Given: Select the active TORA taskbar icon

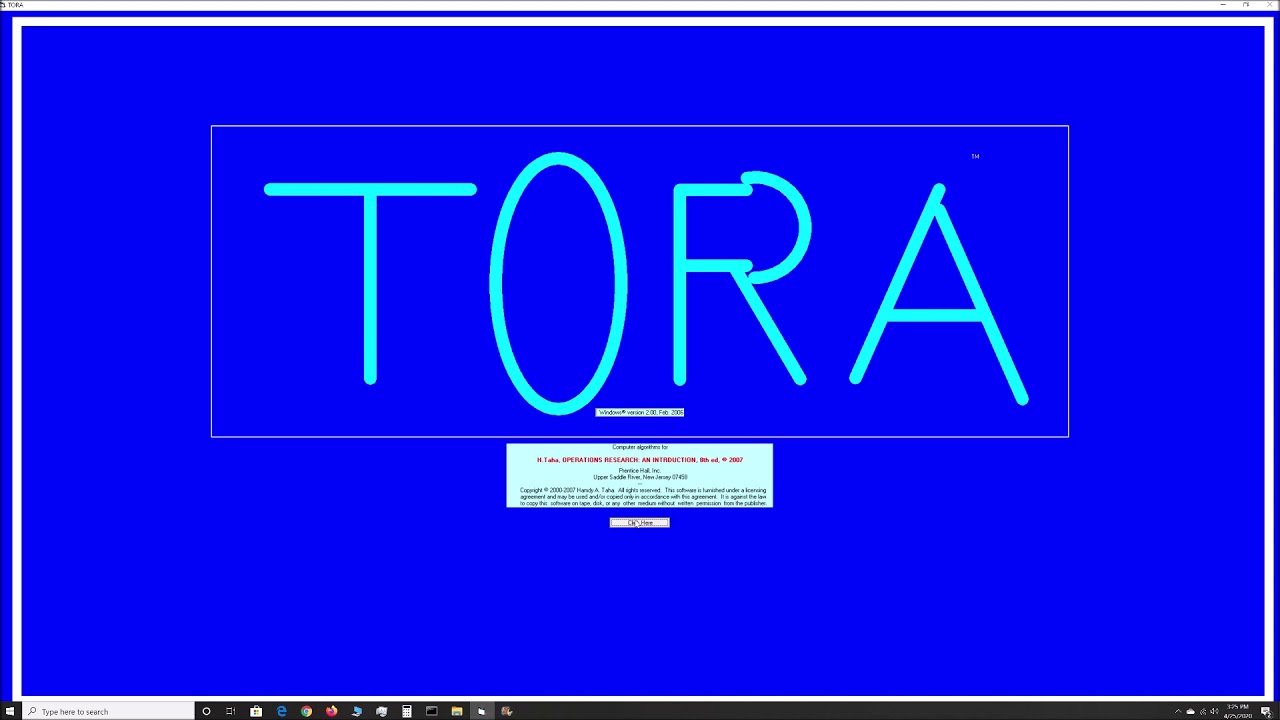Looking at the screenshot, I should (x=481, y=711).
